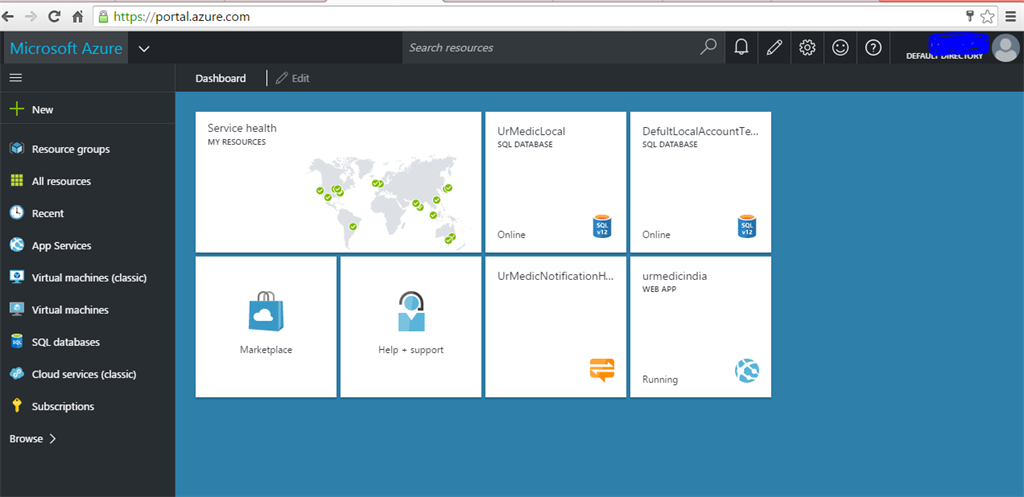1024x497 pixels.
Task: Click the SQL databases cylinder icon
Action: 18,342
